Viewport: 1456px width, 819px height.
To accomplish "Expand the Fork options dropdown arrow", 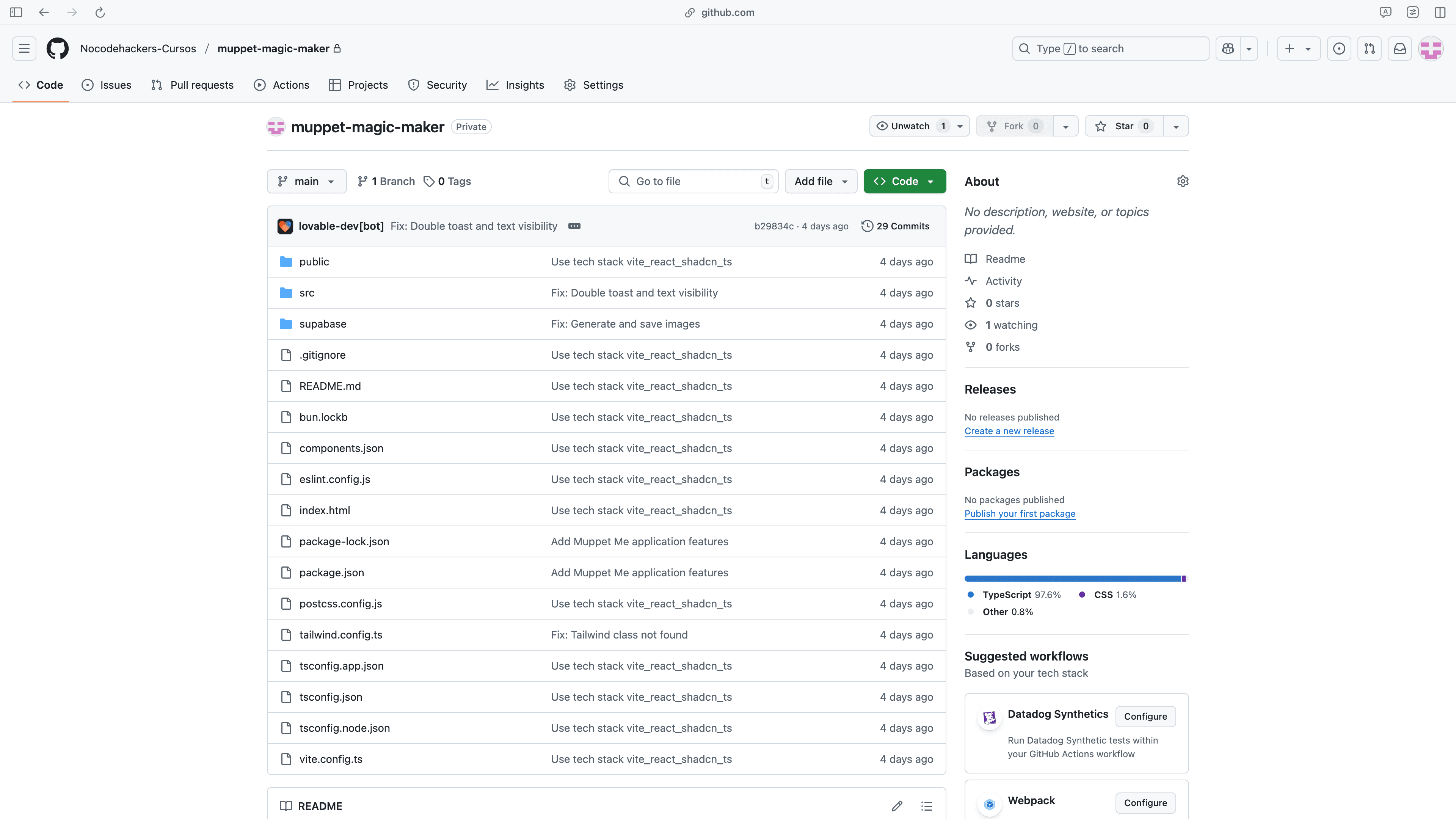I will pyautogui.click(x=1065, y=126).
